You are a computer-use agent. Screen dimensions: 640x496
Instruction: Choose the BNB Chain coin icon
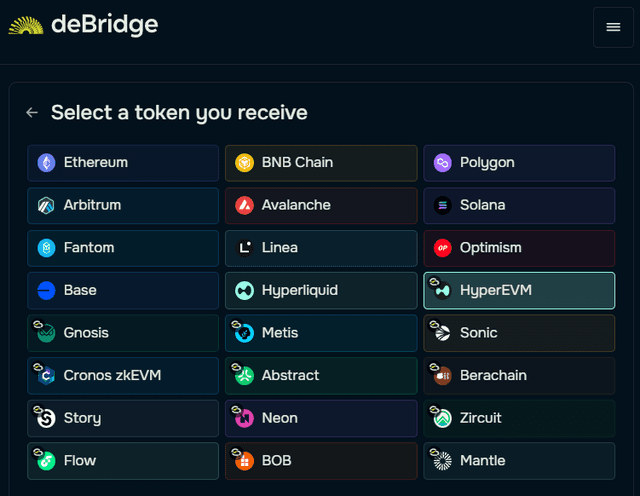(x=244, y=162)
